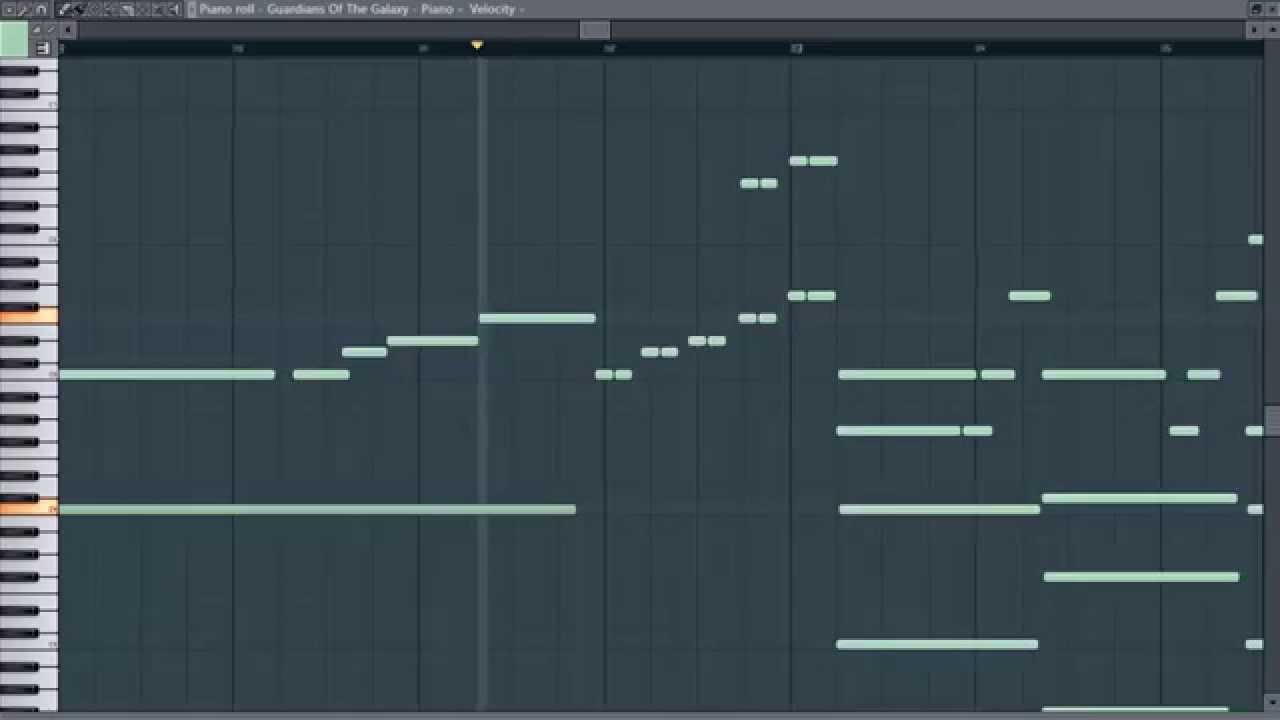Viewport: 1280px width, 720px height.
Task: Select the Draw pencil tool
Action: coord(64,9)
